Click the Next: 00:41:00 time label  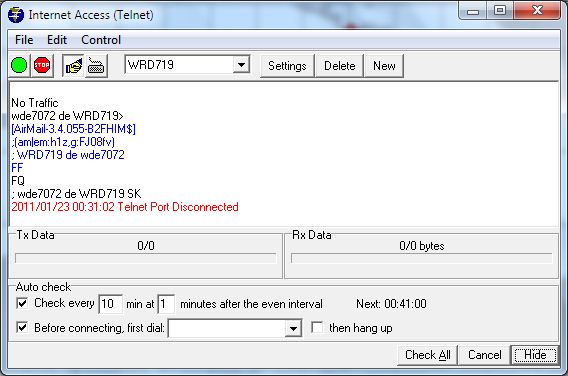[x=391, y=304]
